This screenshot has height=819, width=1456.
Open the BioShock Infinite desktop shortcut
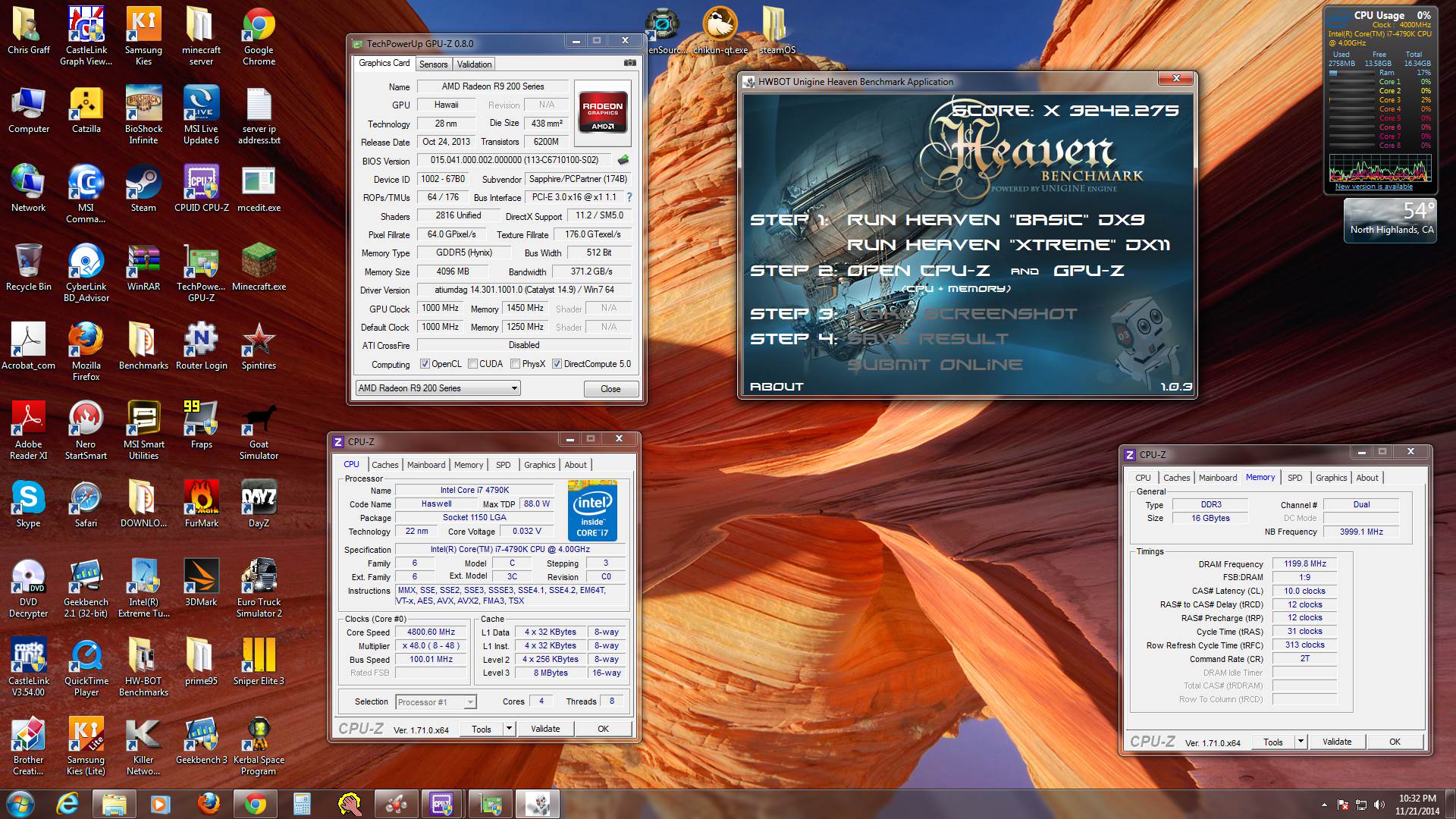pos(143,115)
